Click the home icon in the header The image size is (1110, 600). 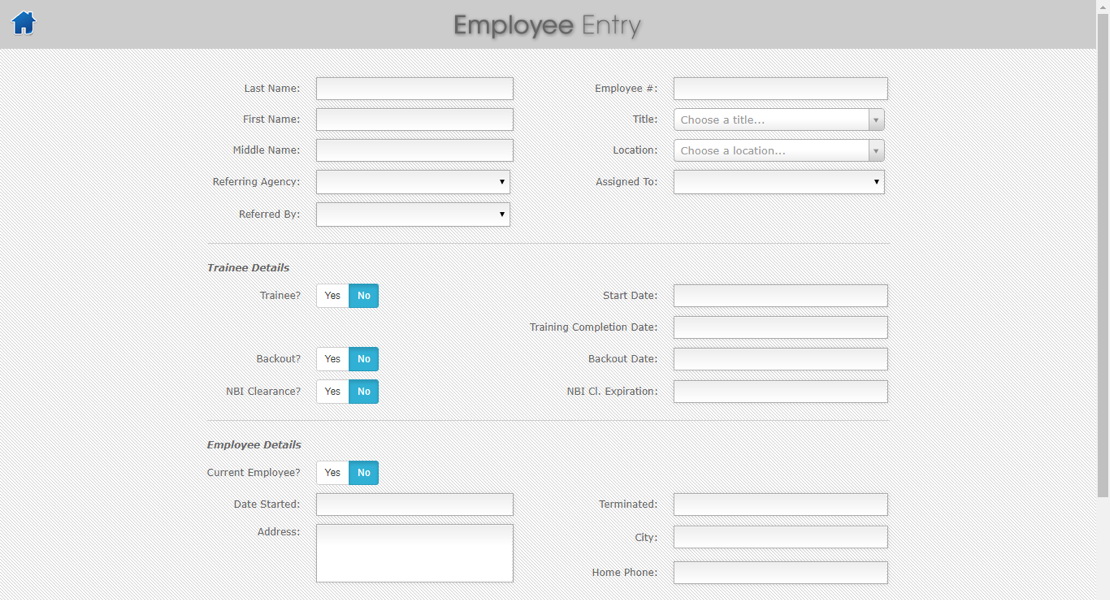(23, 23)
